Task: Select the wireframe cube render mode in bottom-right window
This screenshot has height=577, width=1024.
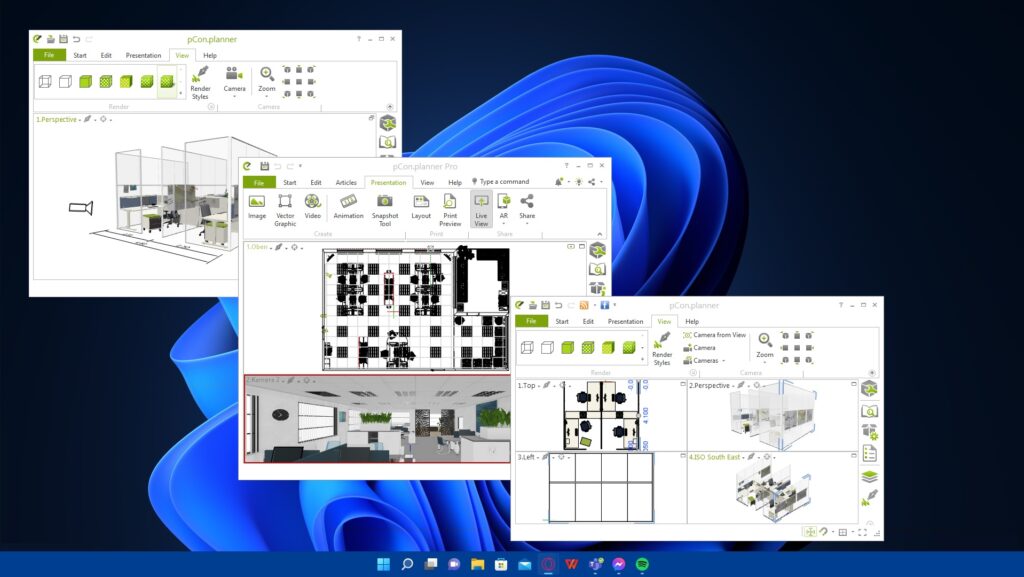Action: pyautogui.click(x=527, y=348)
